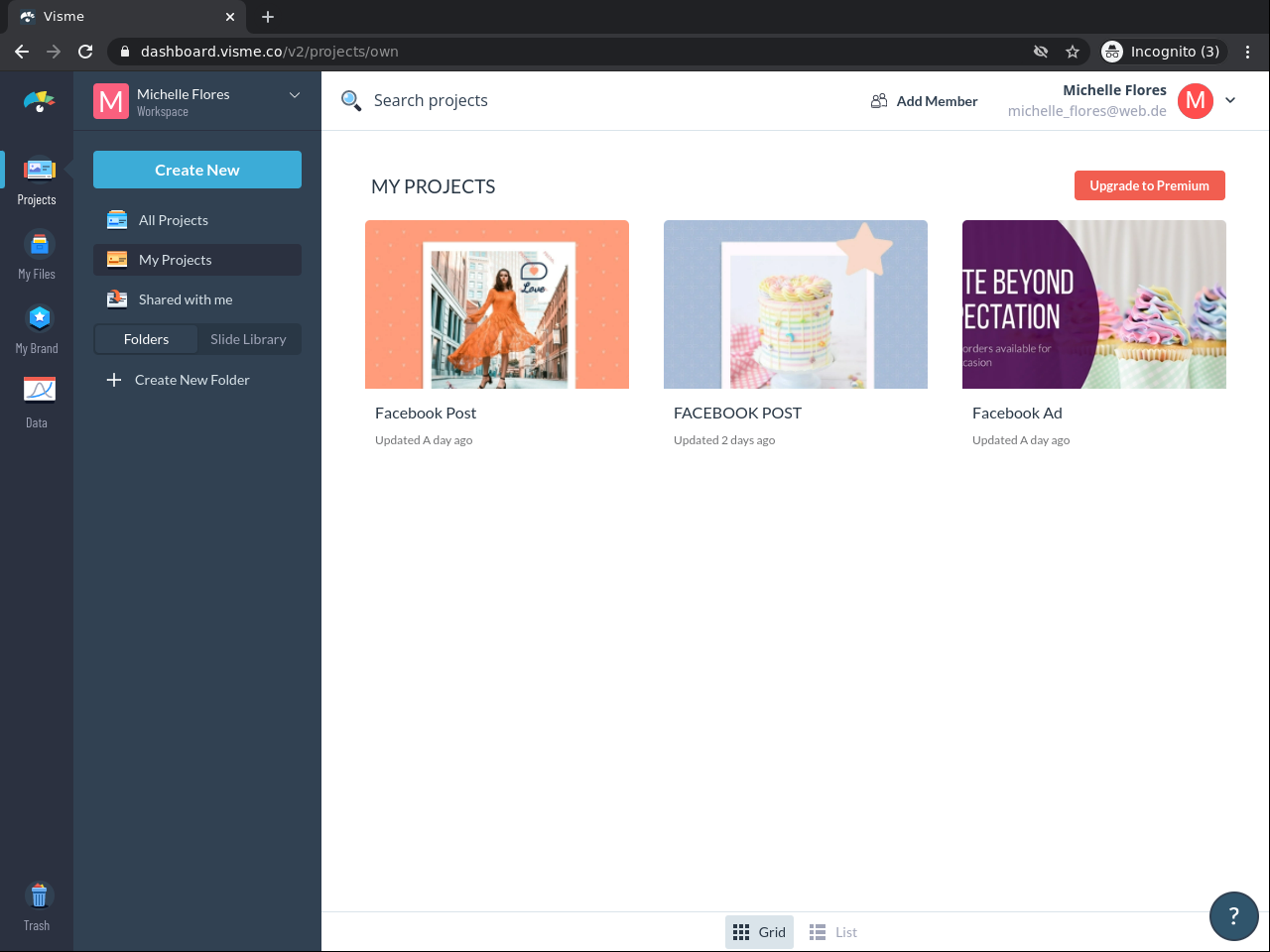Open My Files in the sidebar
This screenshot has width=1270, height=952.
pyautogui.click(x=38, y=256)
